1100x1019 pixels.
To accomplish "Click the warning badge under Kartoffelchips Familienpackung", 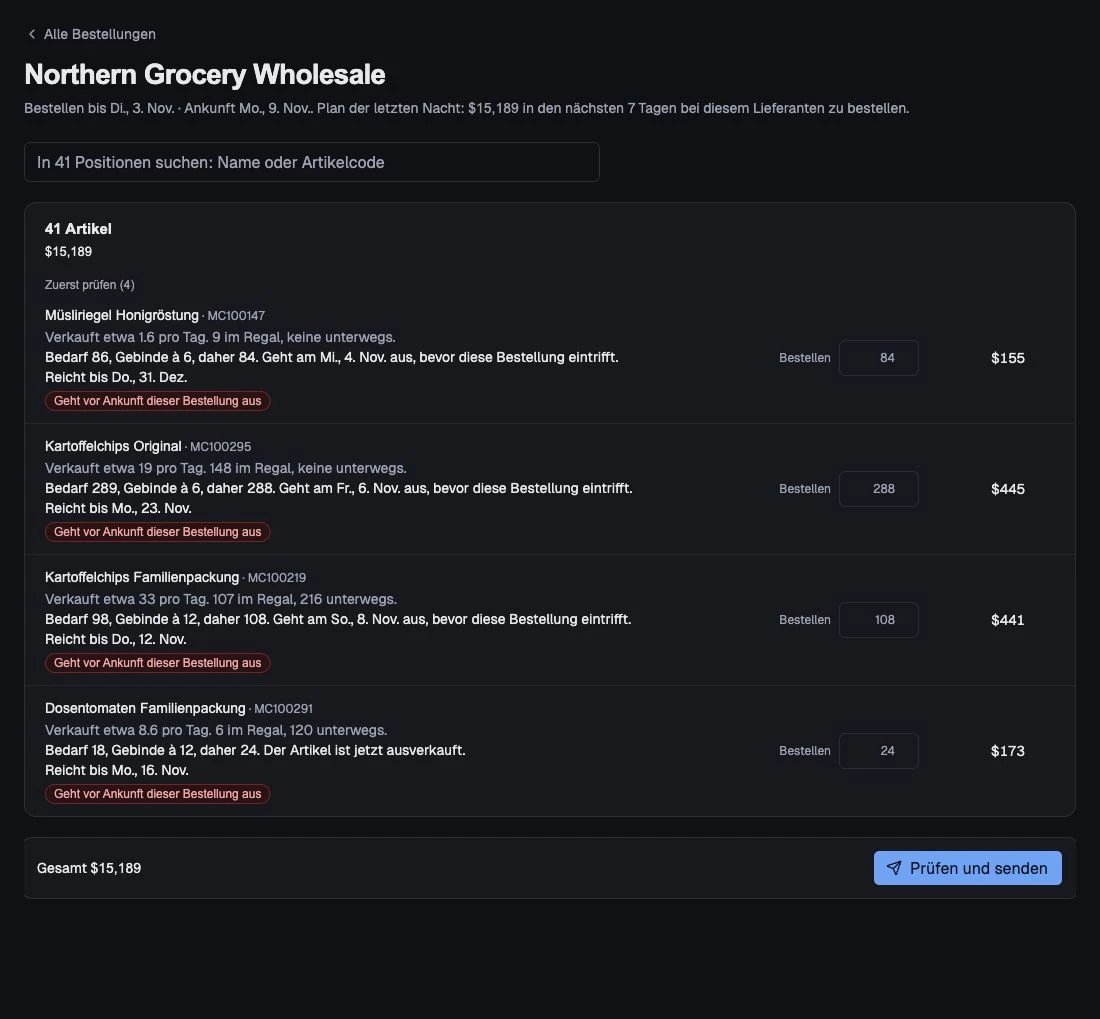I will (x=157, y=663).
